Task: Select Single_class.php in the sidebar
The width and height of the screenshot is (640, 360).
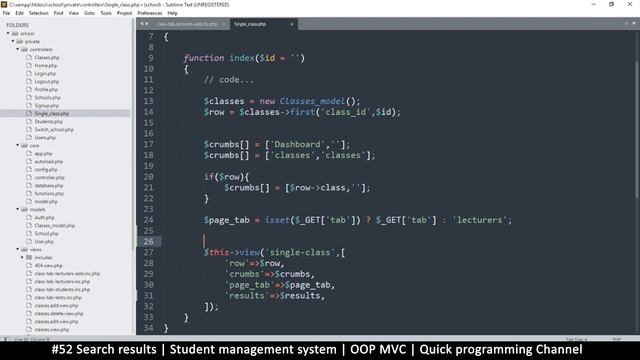Action: point(51,113)
